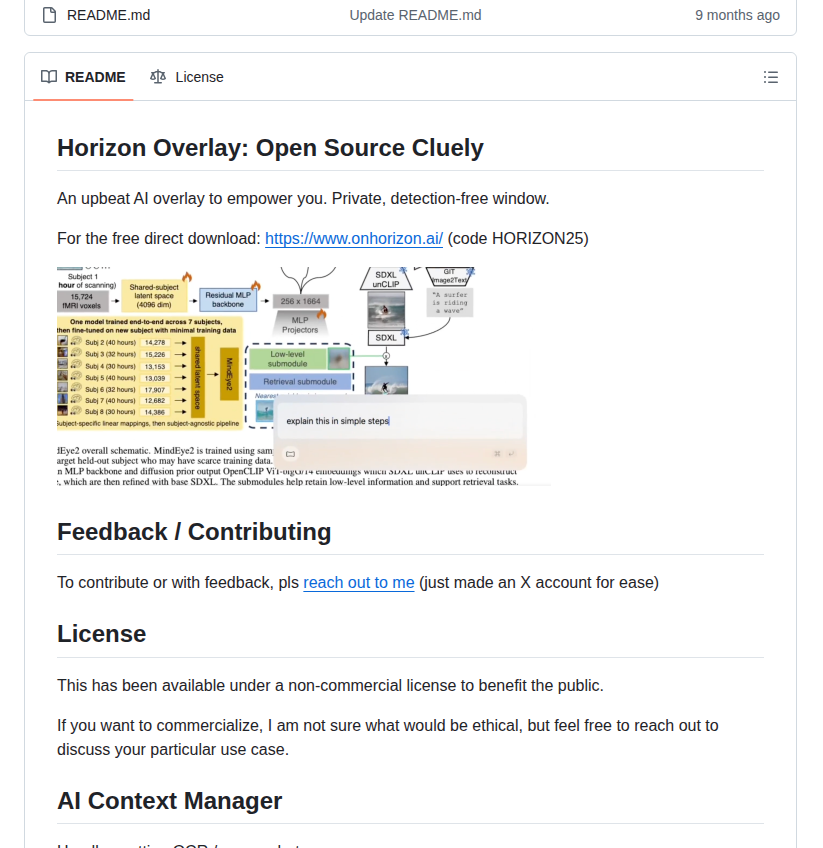This screenshot has height=848, width=823.
Task: Click the book icon beside README
Action: (49, 77)
